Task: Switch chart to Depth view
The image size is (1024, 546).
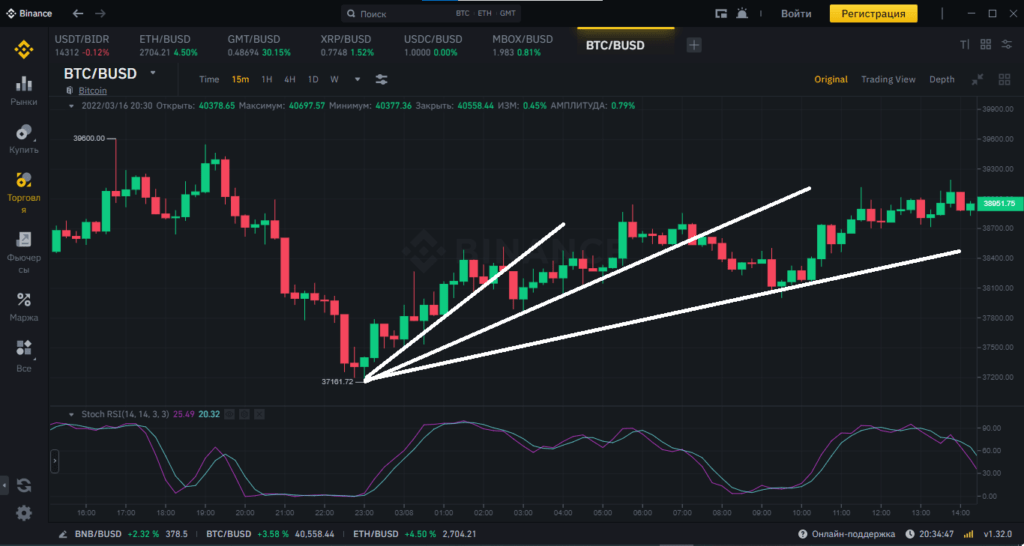Action: point(942,79)
